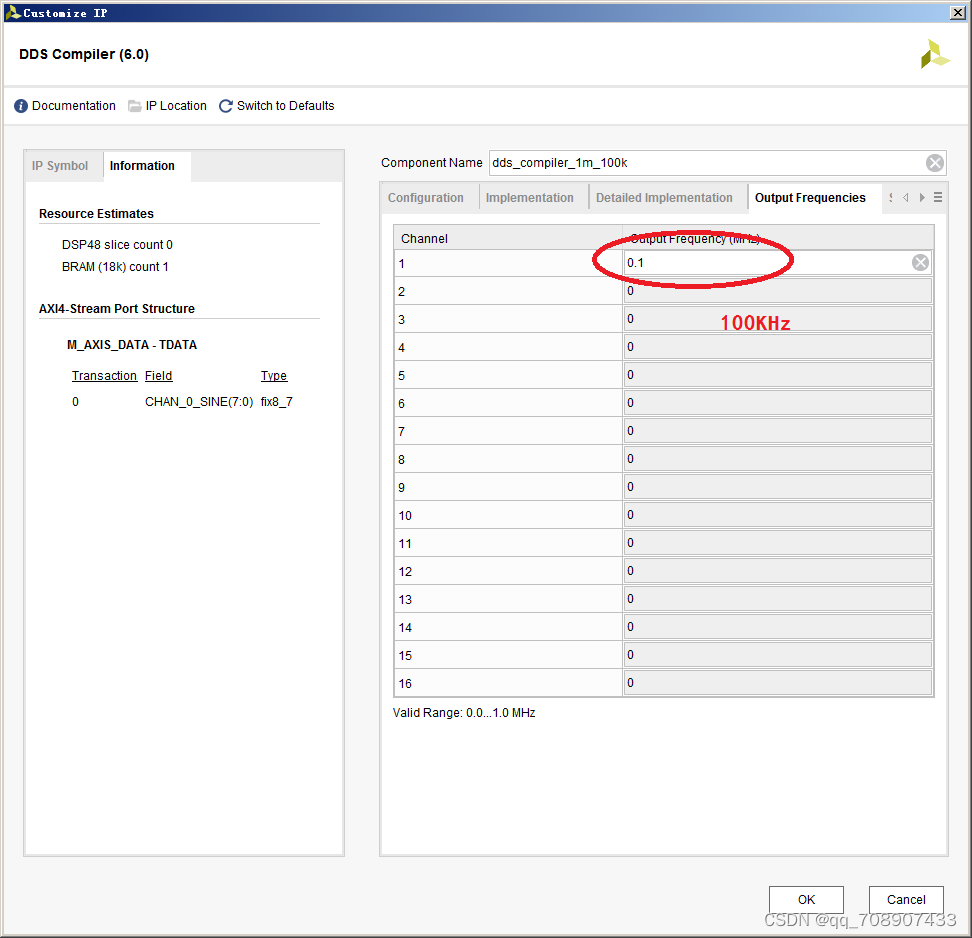972x938 pixels.
Task: Click the OK button
Action: point(806,900)
